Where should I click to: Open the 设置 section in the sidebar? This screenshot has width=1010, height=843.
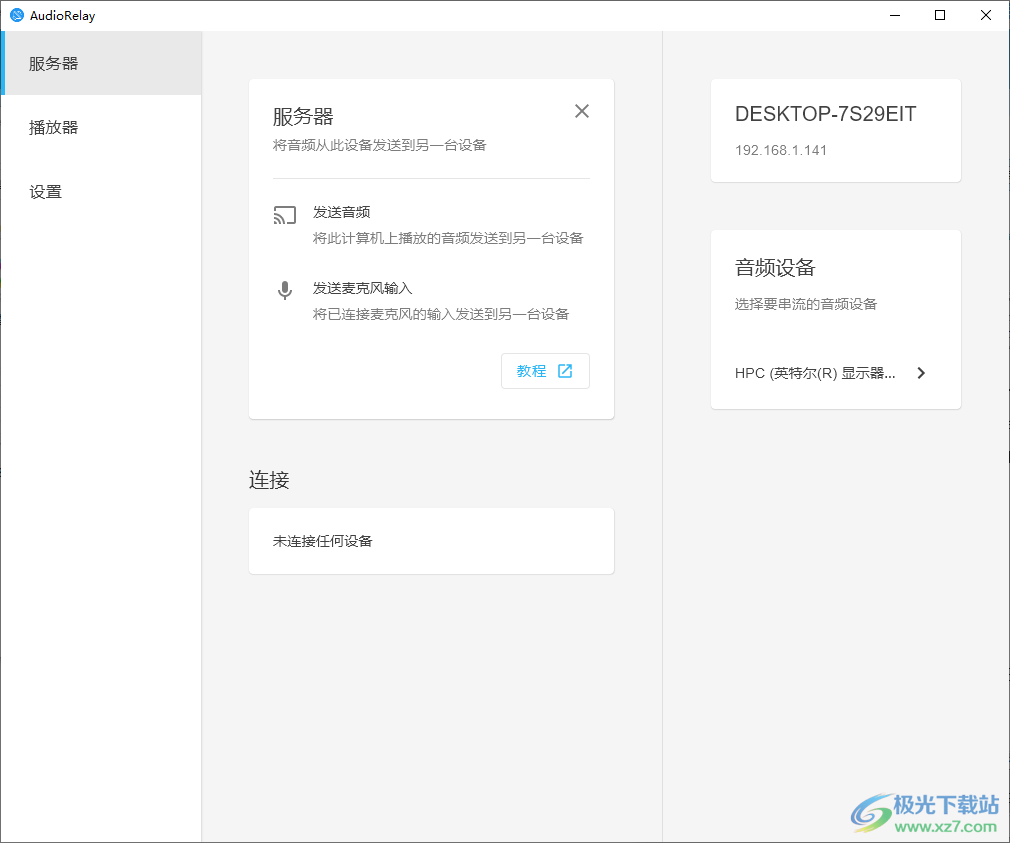point(44,191)
